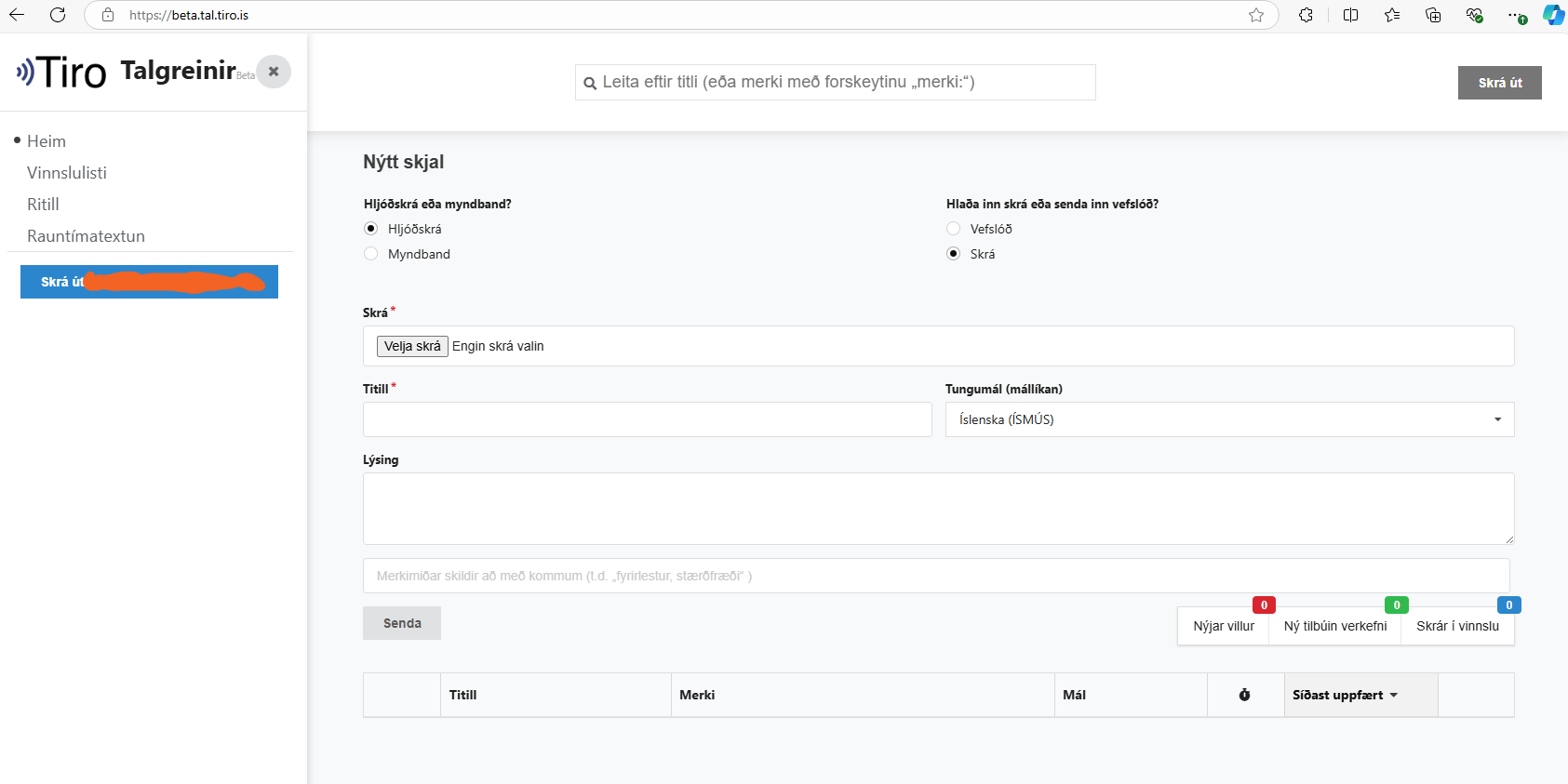Screen dimensions: 1568x784
Task: Open Ritill in the sidebar
Action: pos(43,205)
